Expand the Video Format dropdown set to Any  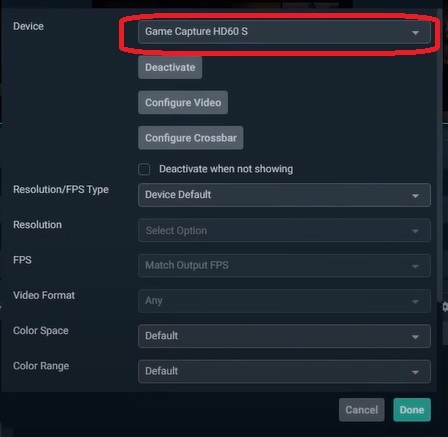[x=284, y=301]
